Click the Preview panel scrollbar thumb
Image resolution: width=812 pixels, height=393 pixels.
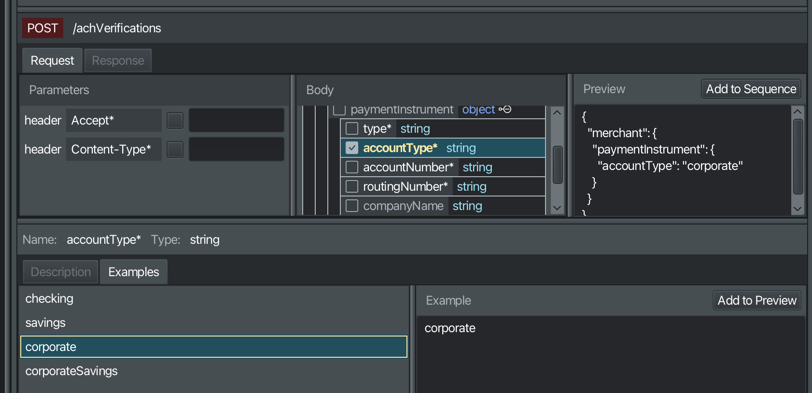coord(798,156)
